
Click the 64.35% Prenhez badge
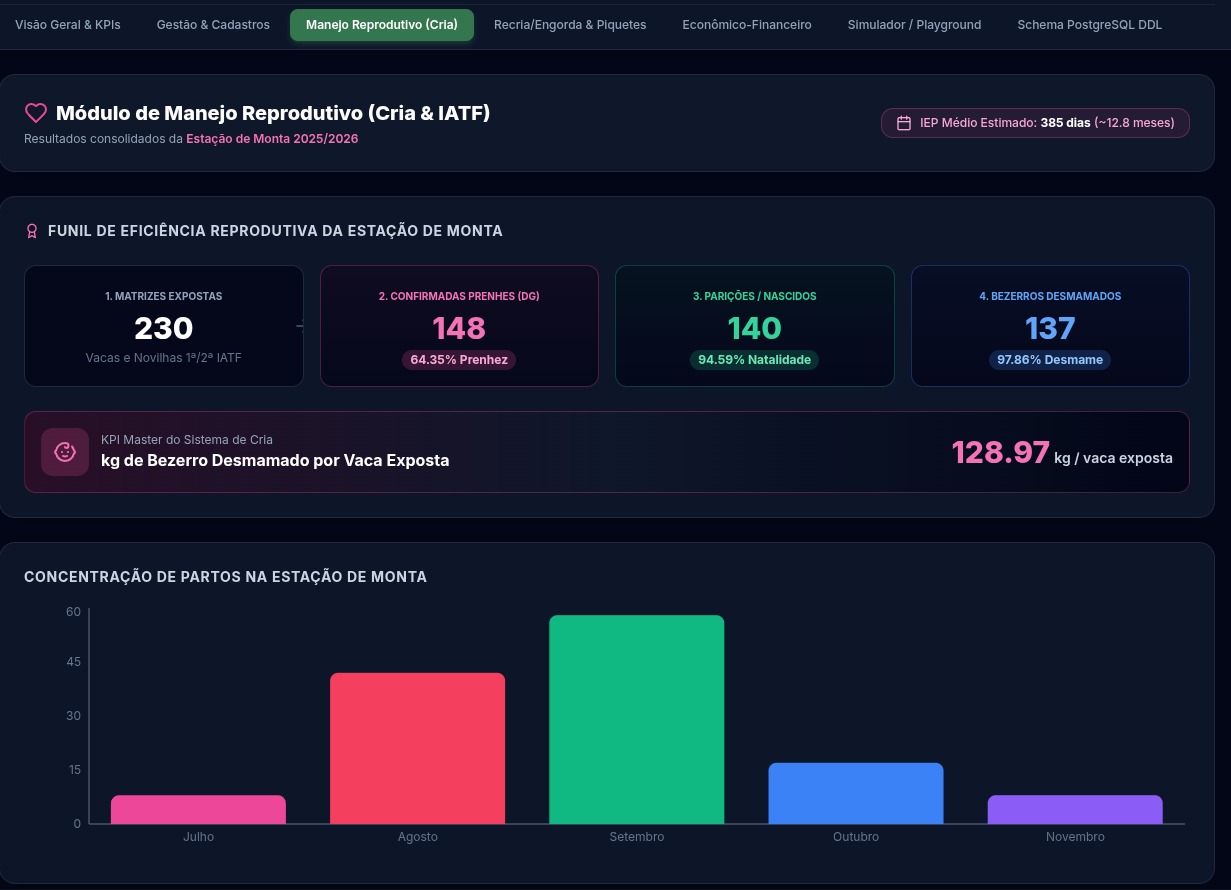(459, 360)
